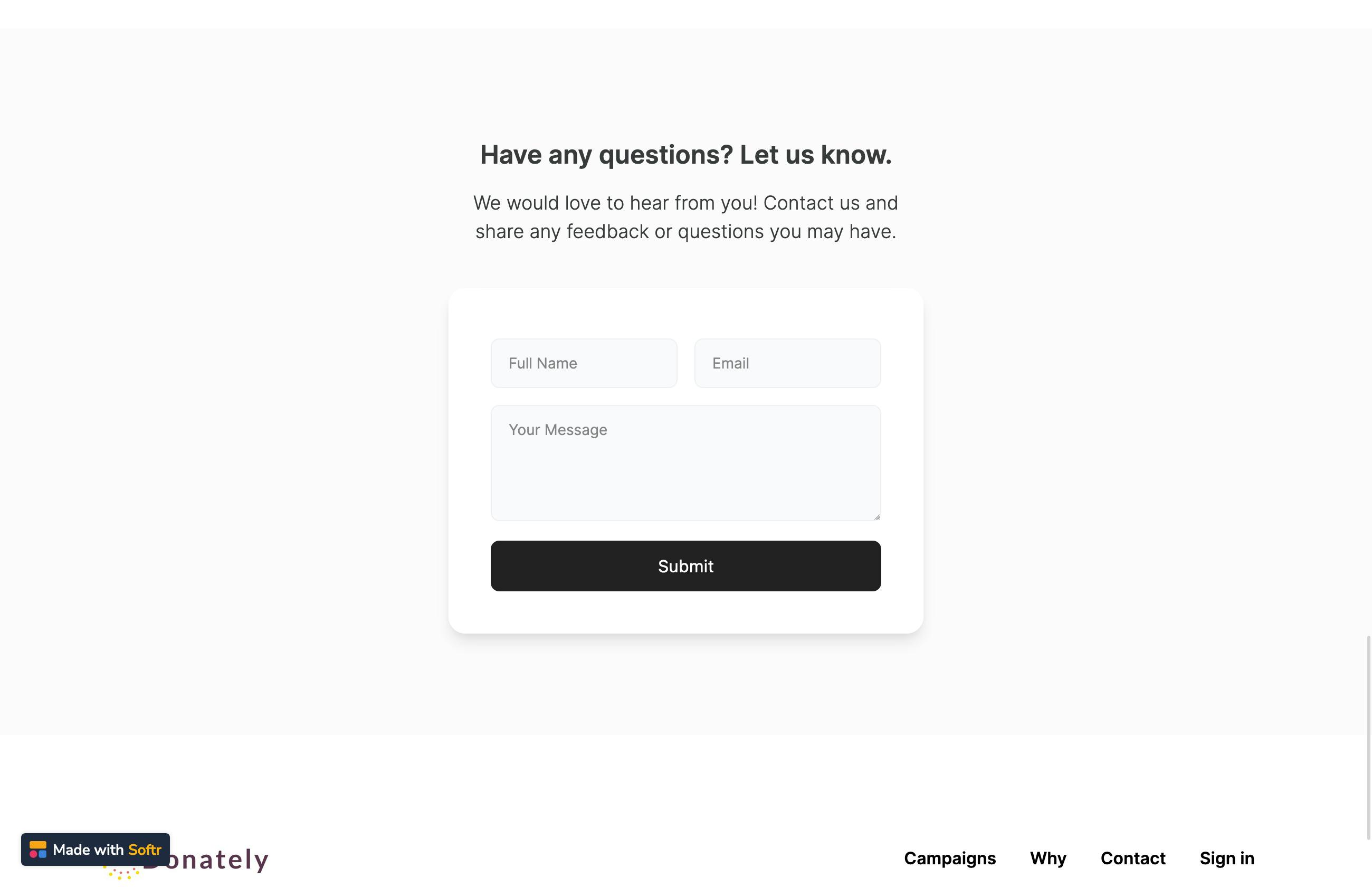Click the Donately logo dots icon
This screenshot has width=1372, height=887.
[x=121, y=872]
